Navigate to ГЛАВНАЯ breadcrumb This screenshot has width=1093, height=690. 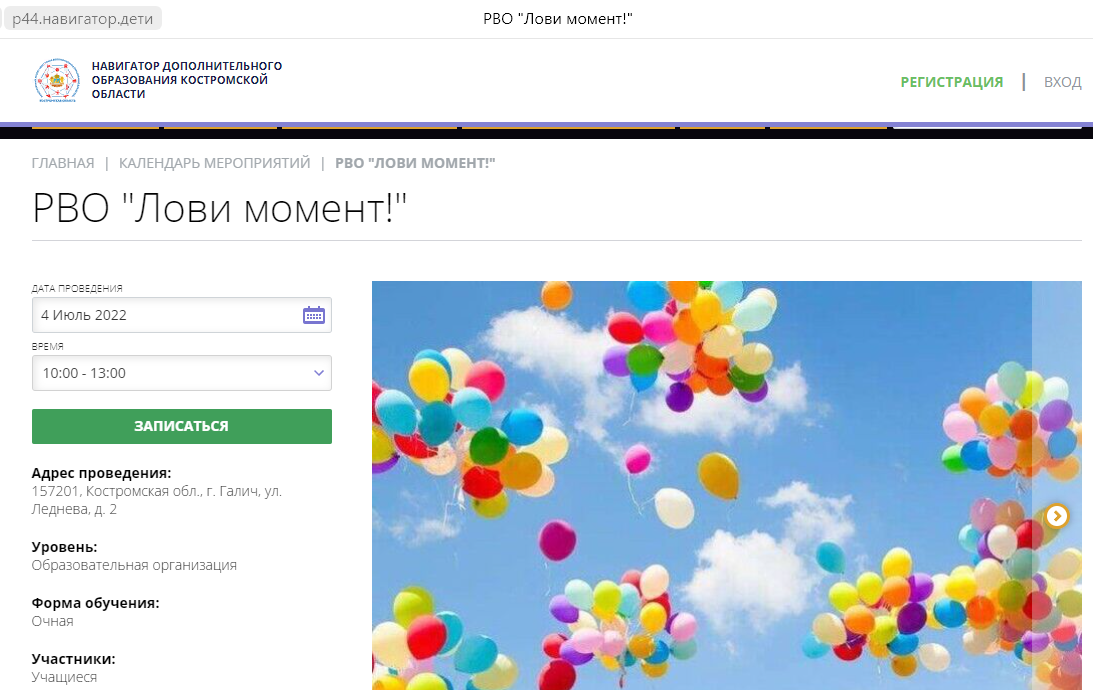coord(63,163)
